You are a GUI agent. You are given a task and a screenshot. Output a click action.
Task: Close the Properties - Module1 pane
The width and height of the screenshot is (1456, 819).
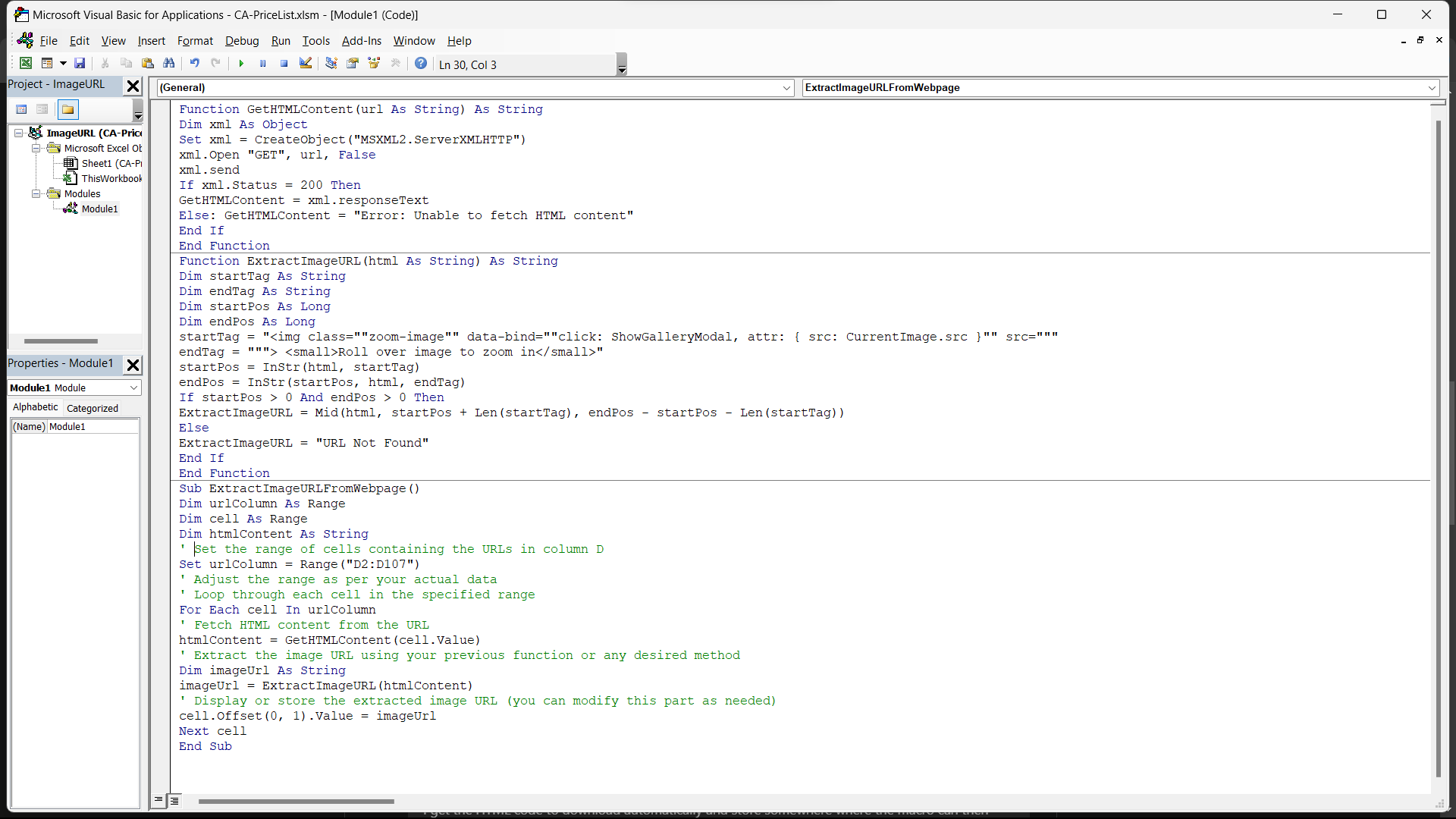[x=133, y=365]
